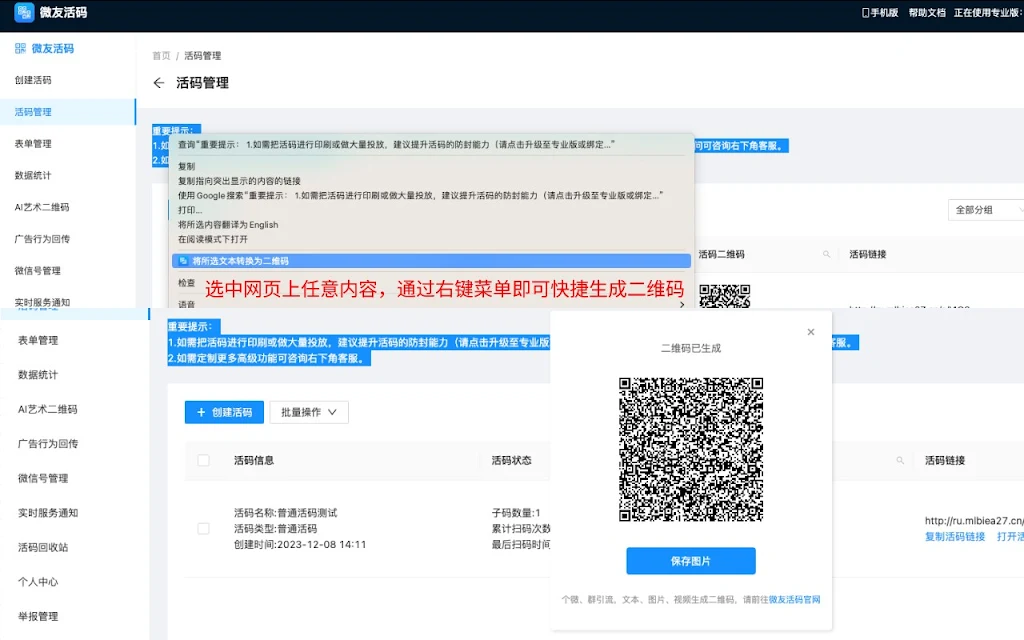Click the large generated QR code image
This screenshot has height=640, width=1024.
(691, 449)
